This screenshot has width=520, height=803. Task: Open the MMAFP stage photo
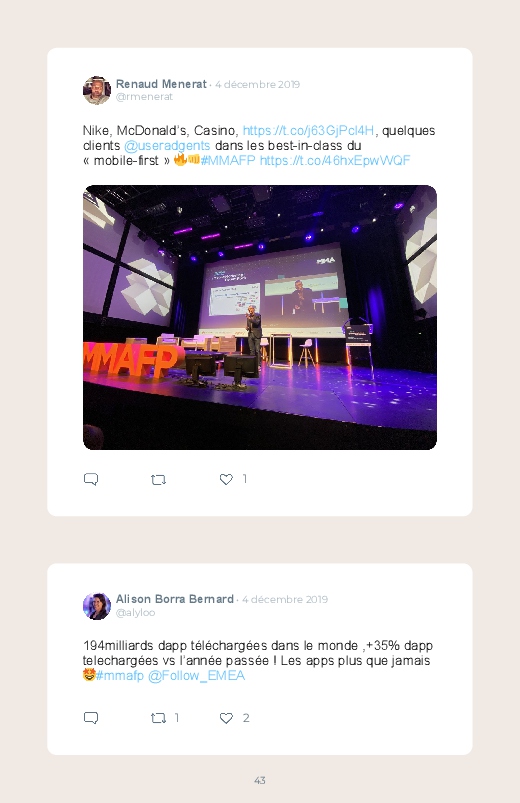260,318
